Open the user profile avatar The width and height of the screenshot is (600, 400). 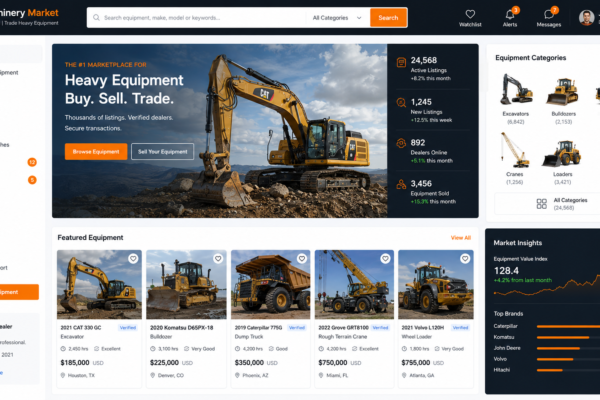coord(586,18)
